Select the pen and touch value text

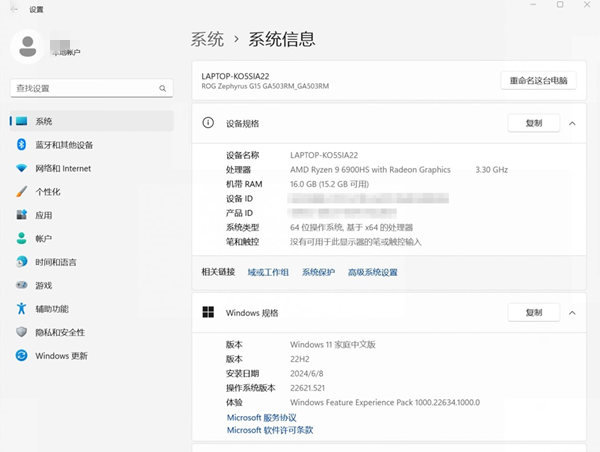(355, 242)
